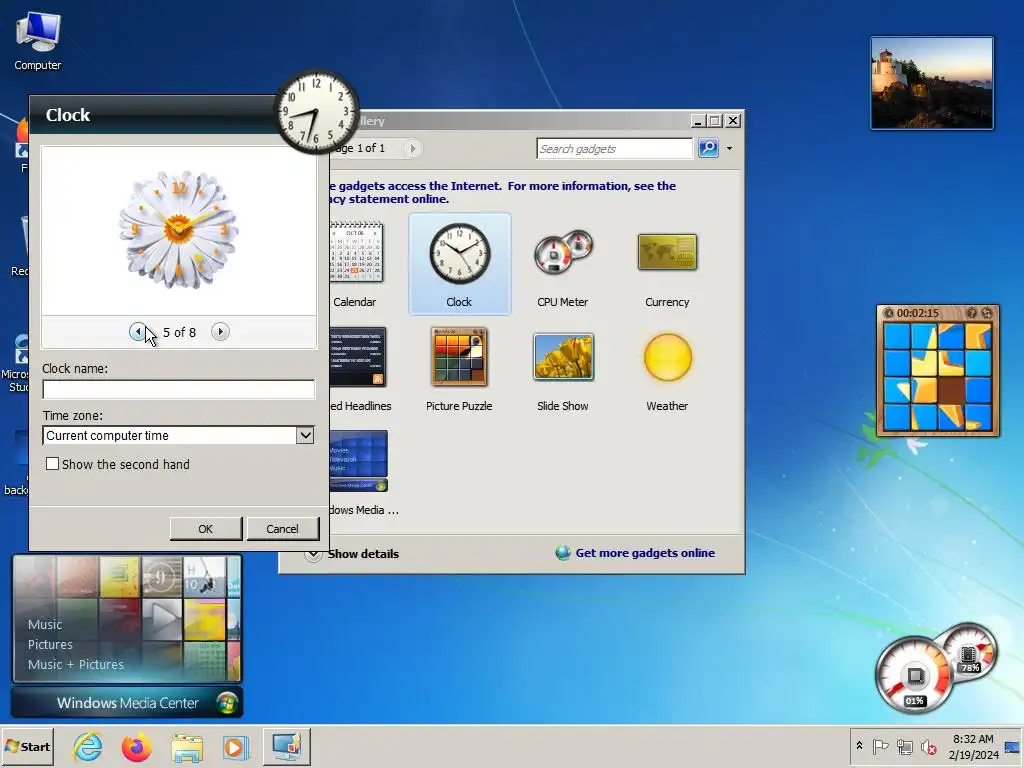This screenshot has height=768, width=1024.
Task: Maximize the Gadget Gallery window
Action: [x=715, y=121]
